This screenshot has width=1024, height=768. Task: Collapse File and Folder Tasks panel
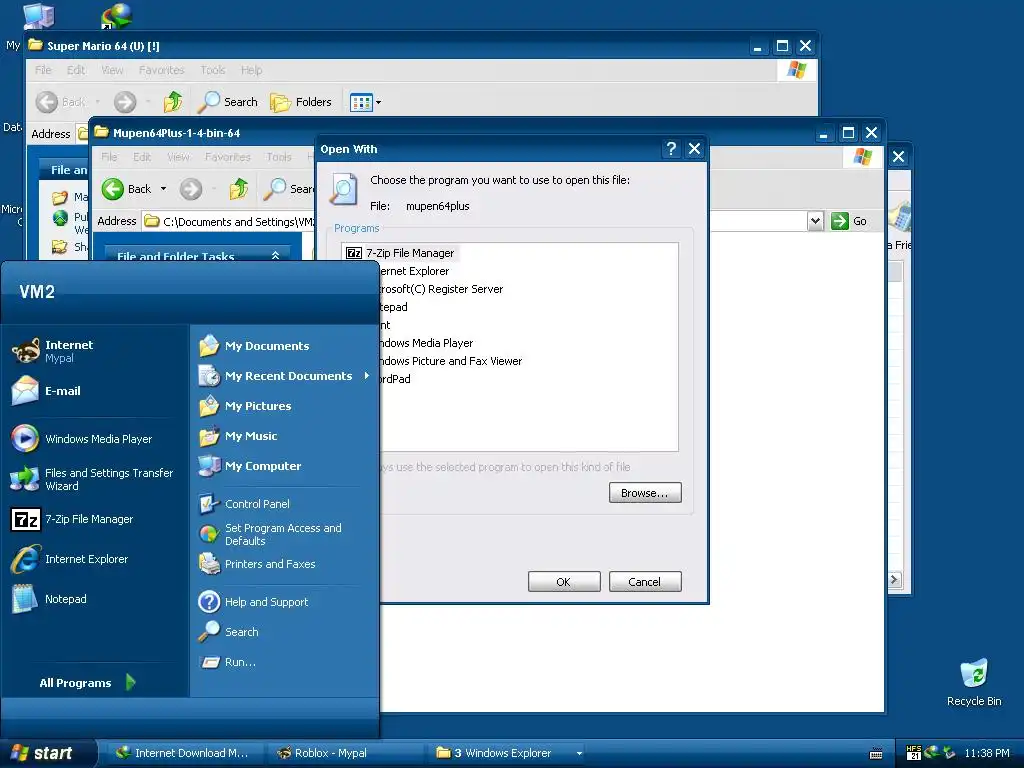coord(275,255)
